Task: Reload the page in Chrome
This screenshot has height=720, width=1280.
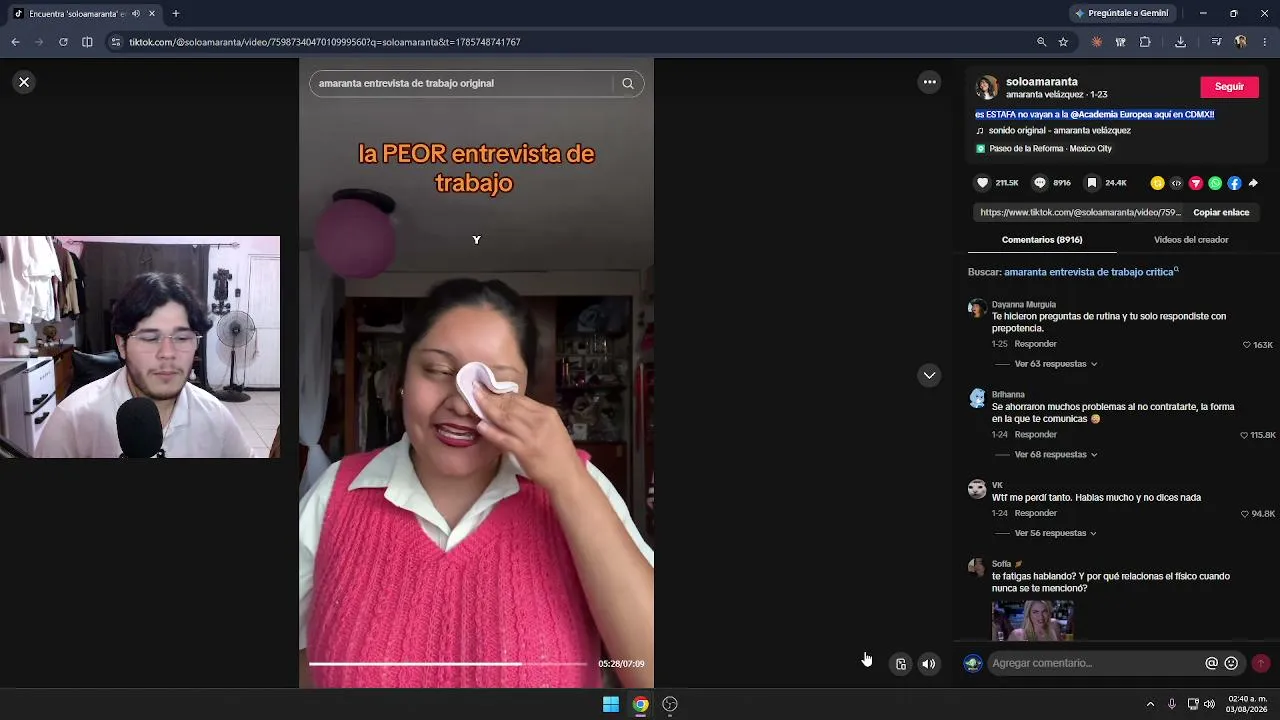Action: (x=63, y=42)
